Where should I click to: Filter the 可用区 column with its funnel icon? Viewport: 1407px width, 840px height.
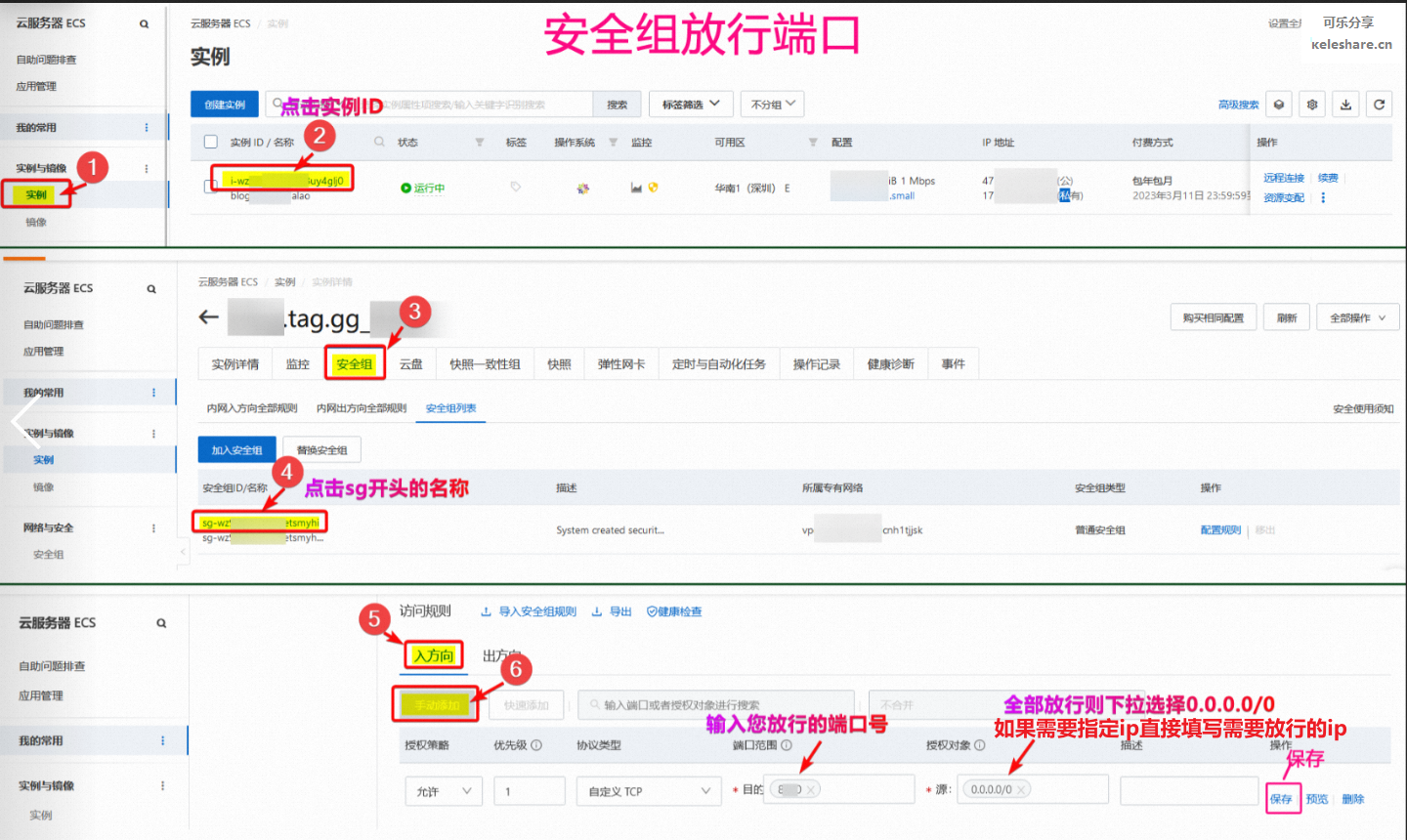pos(812,143)
